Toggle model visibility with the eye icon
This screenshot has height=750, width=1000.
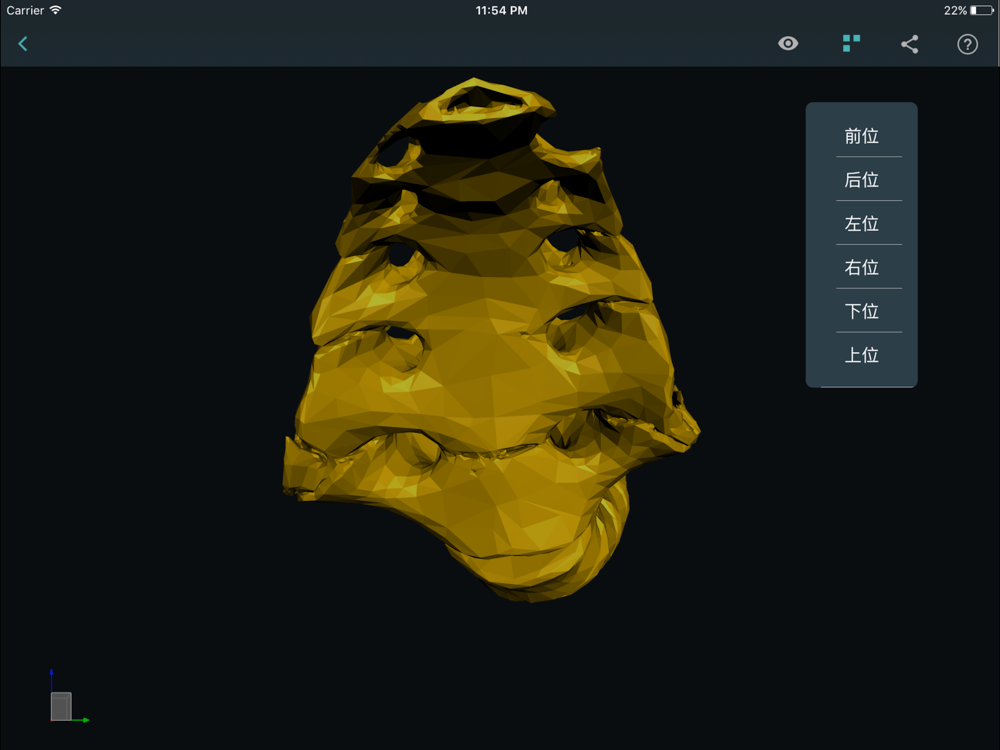click(x=788, y=44)
